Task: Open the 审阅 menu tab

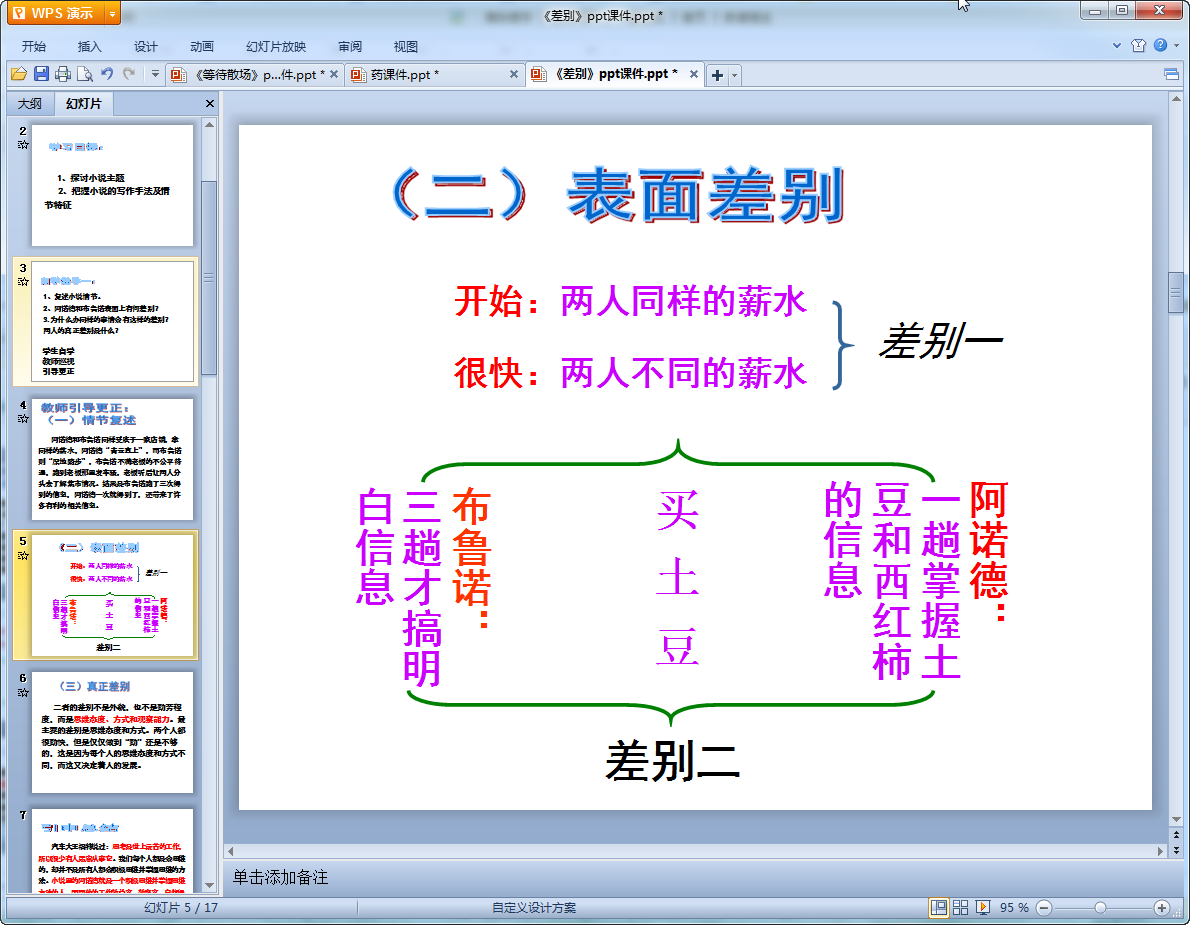Action: (350, 46)
